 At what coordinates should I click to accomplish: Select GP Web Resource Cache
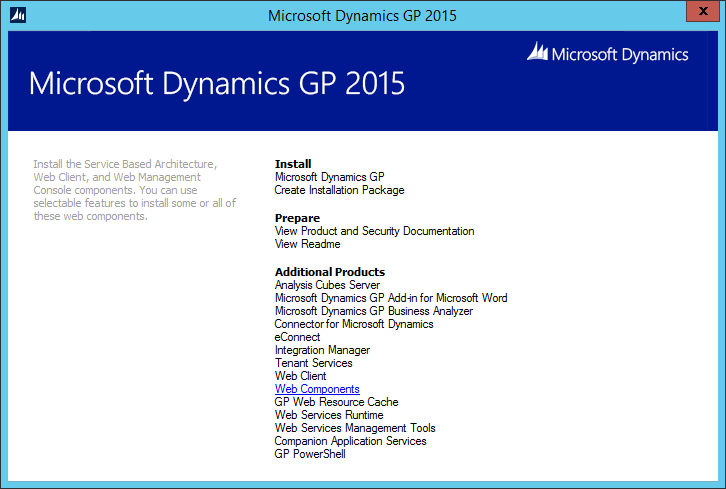coord(335,402)
